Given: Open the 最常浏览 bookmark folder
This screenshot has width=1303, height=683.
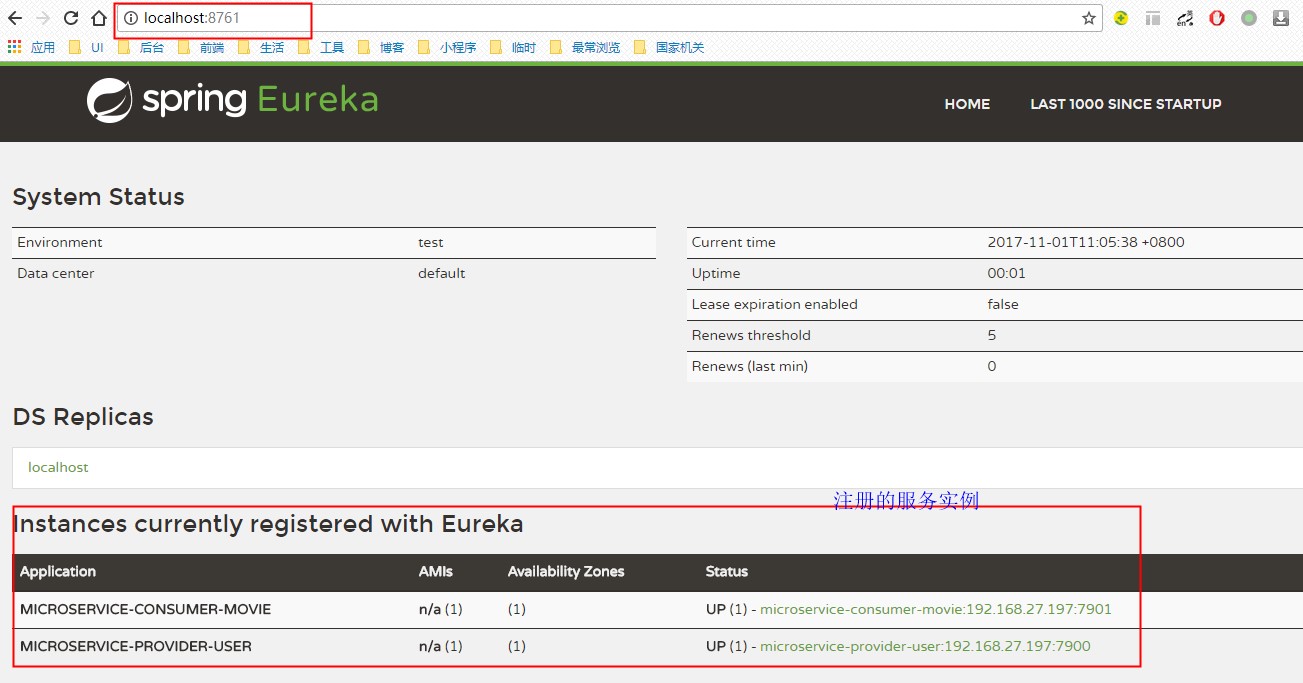Looking at the screenshot, I should coord(585,47).
